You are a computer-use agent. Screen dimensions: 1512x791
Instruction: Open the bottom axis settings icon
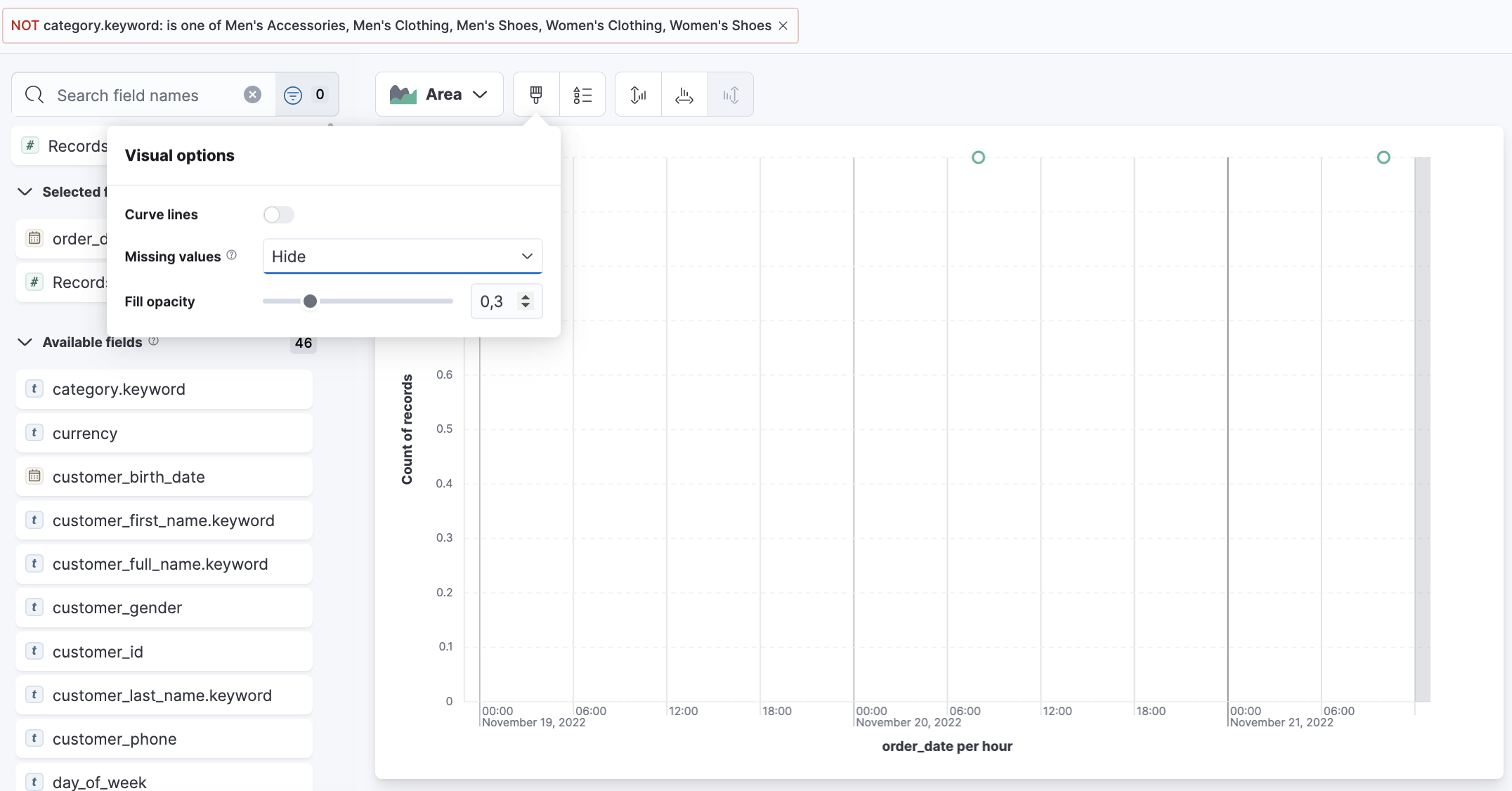pyautogui.click(x=684, y=94)
